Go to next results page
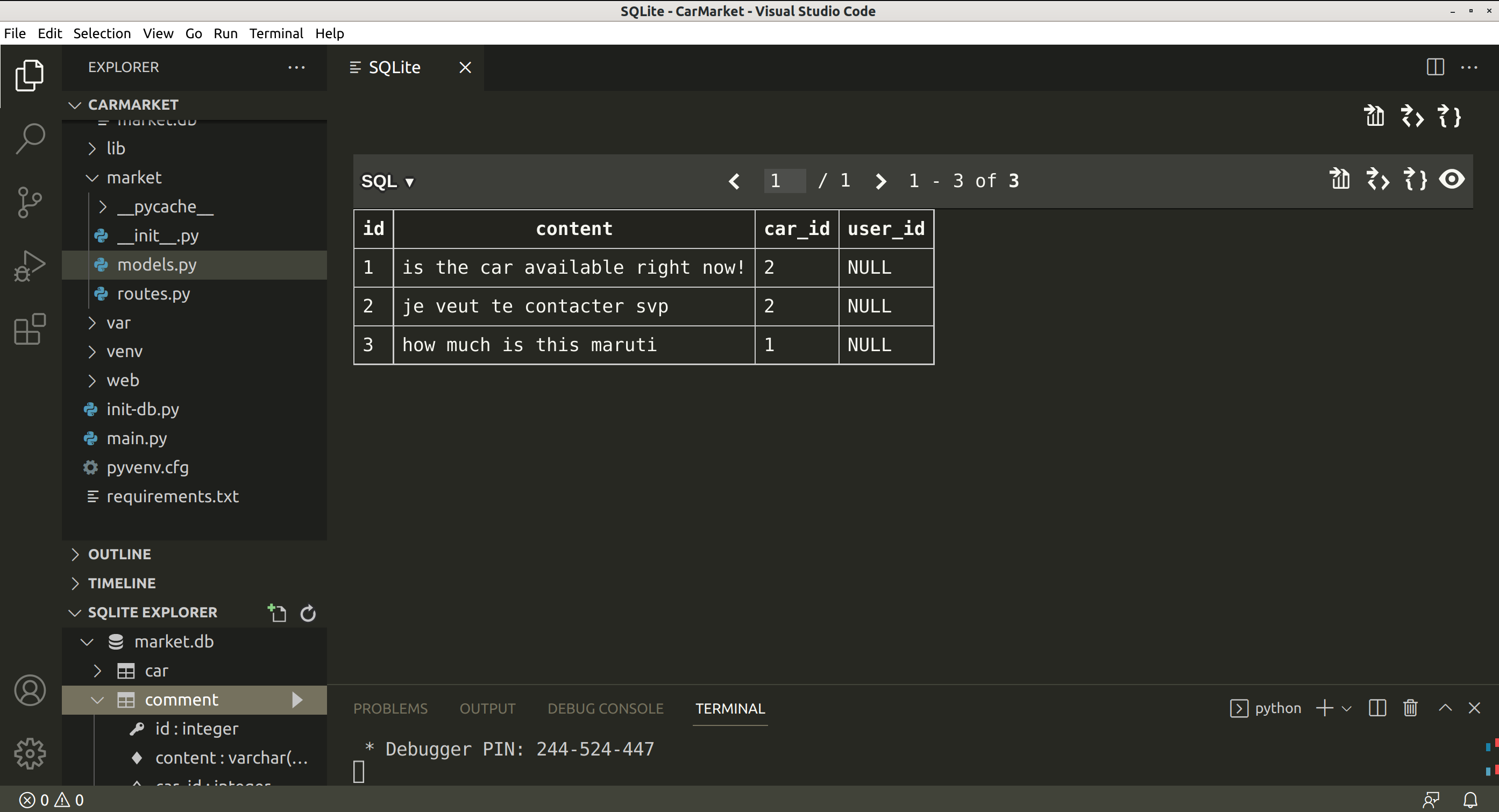1499x812 pixels. [880, 181]
